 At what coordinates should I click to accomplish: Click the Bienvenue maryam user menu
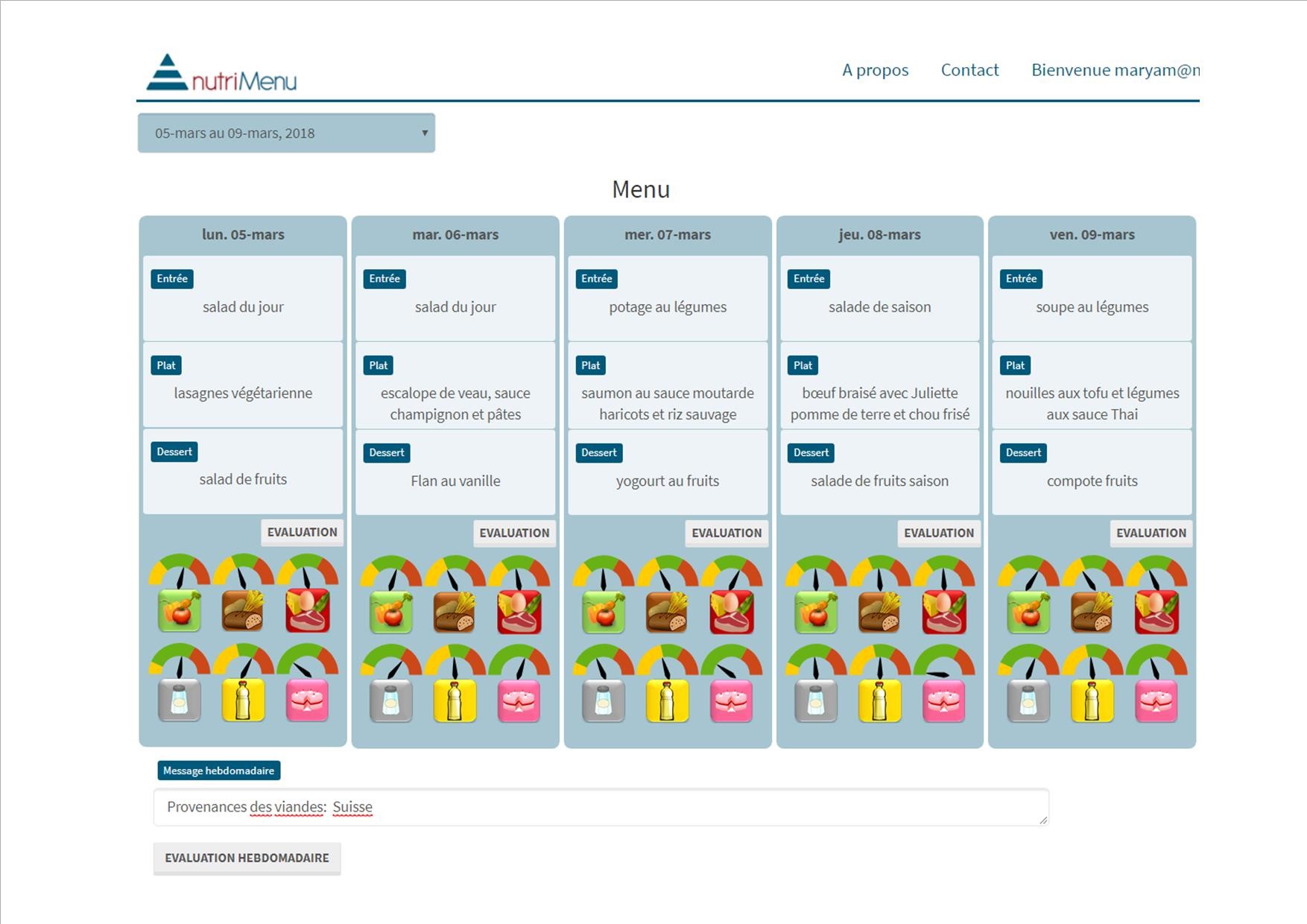pyautogui.click(x=1115, y=70)
